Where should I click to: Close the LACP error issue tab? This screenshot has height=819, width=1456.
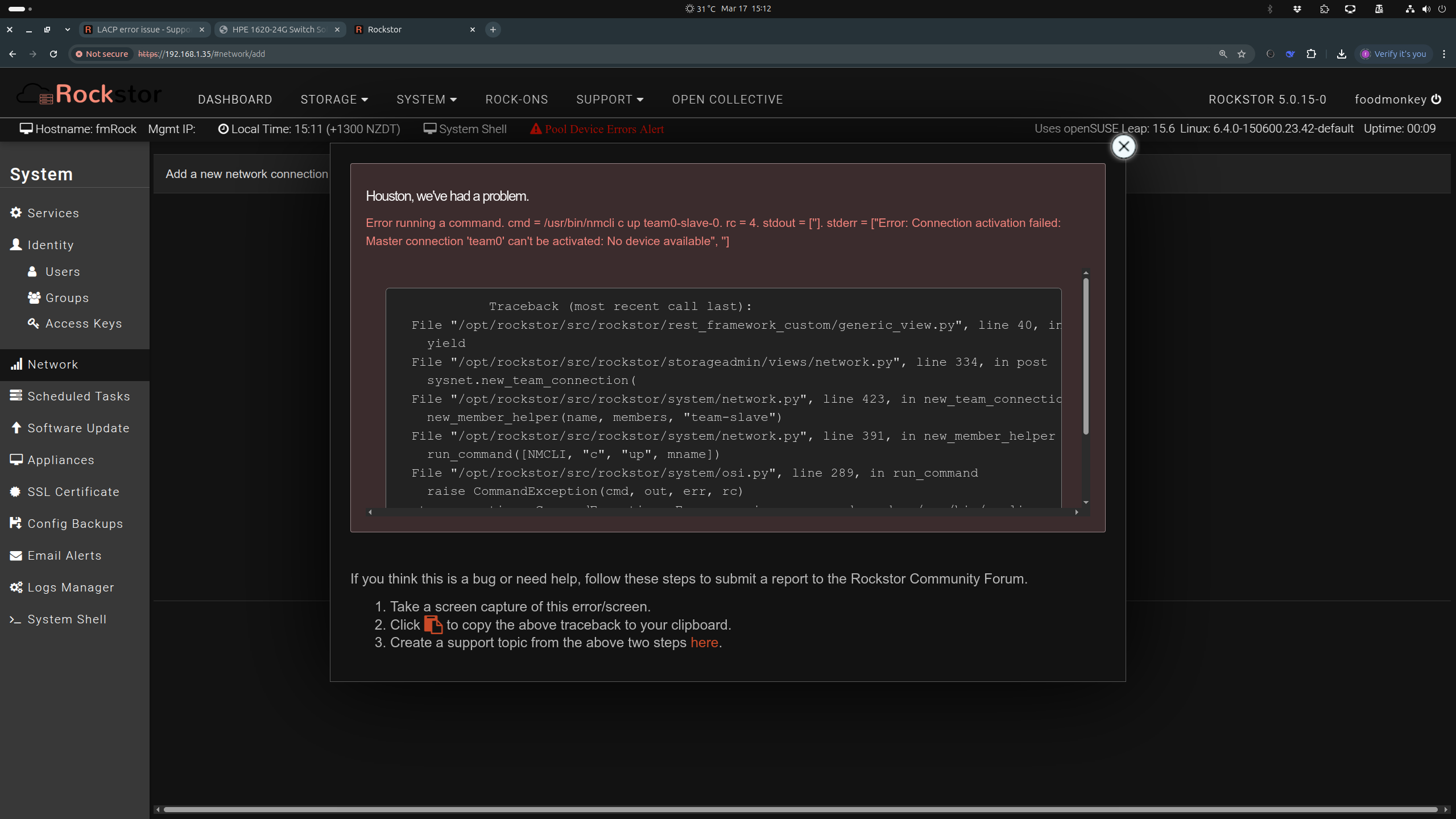[202, 30]
